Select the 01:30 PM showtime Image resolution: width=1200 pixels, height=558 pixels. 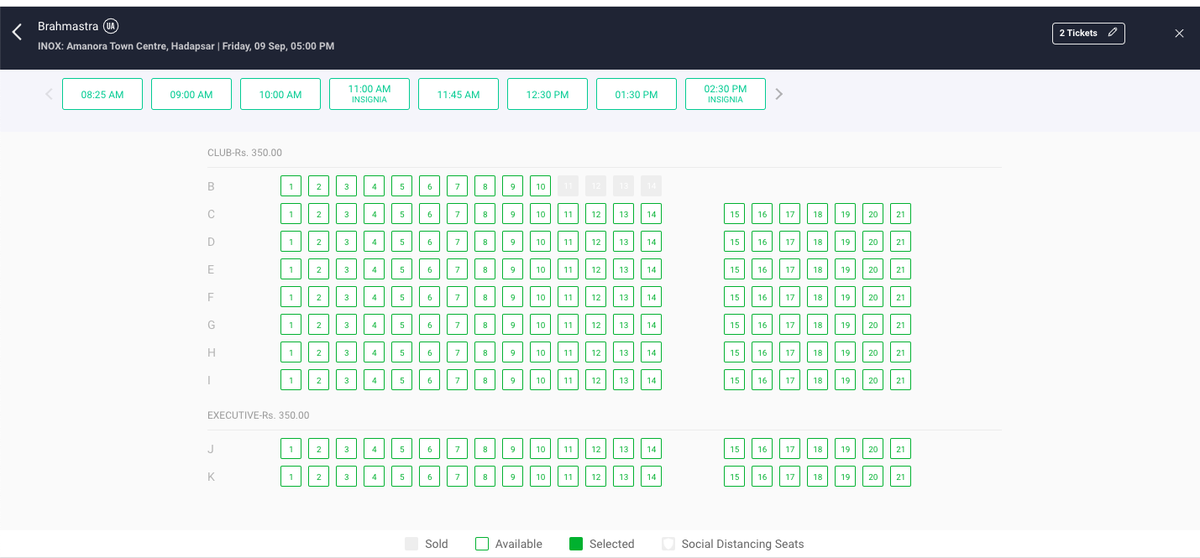(x=636, y=94)
